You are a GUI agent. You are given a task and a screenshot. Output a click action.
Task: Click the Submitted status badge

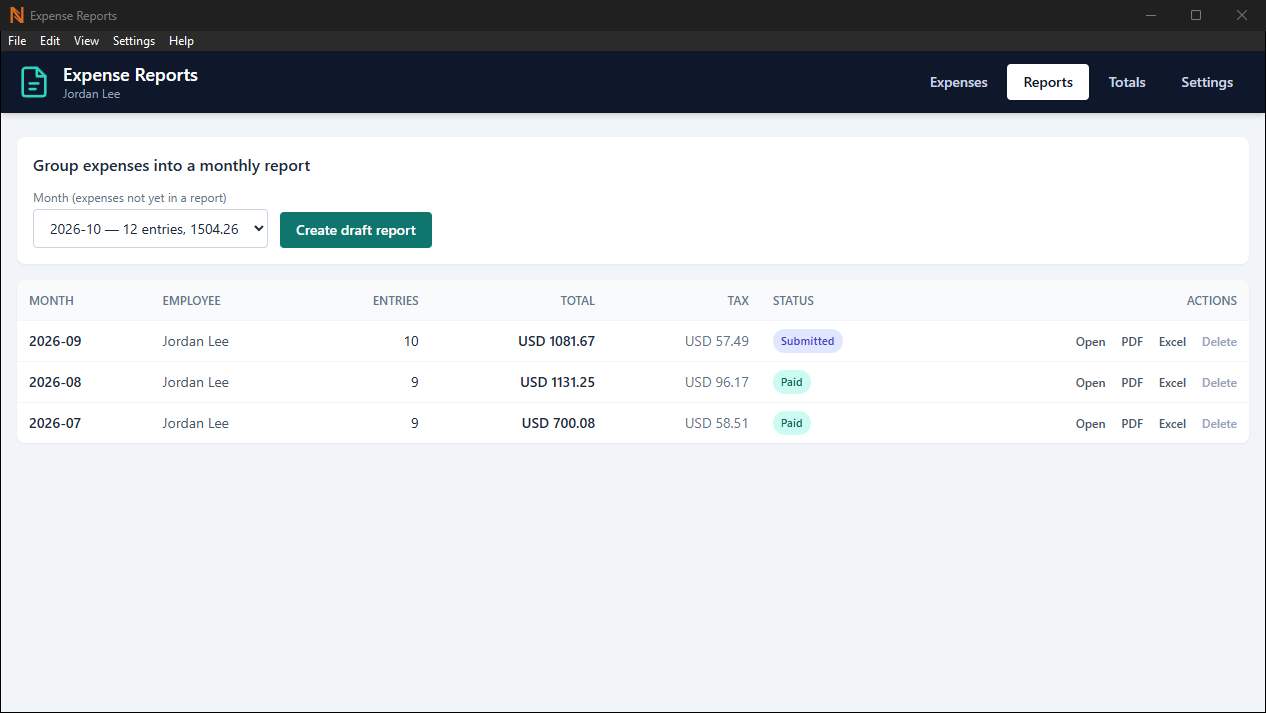click(808, 341)
